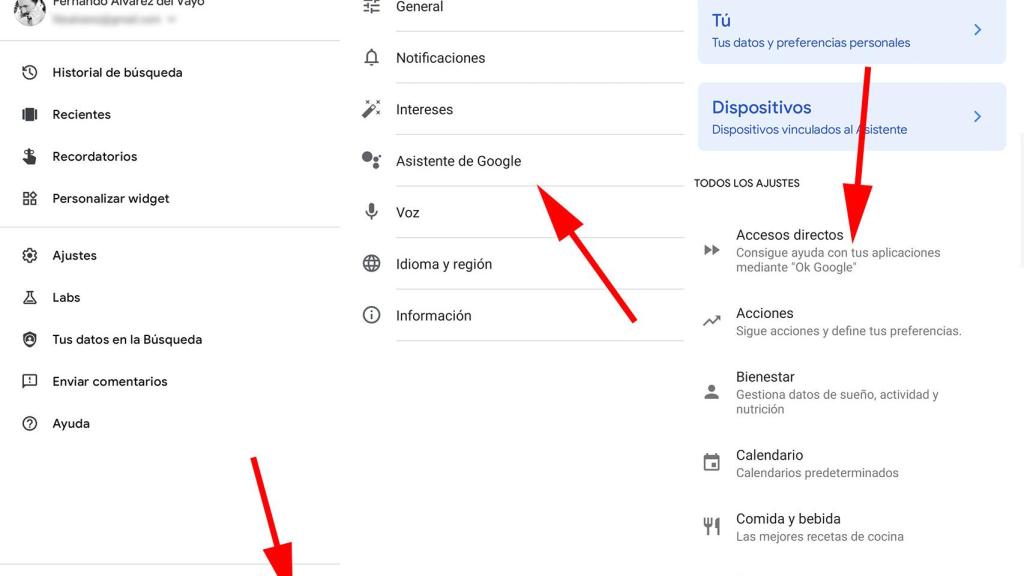The height and width of the screenshot is (576, 1024).
Task: Open Recordatorios via its hand icon
Action: (x=30, y=157)
